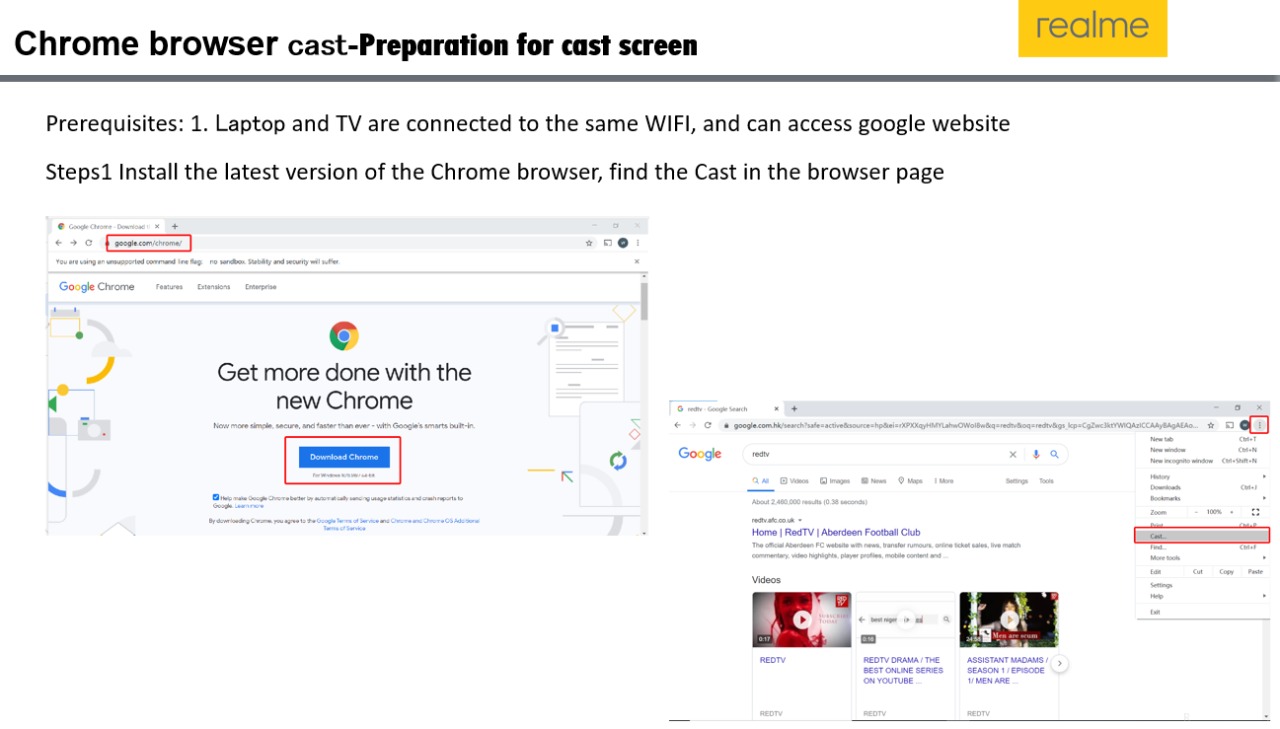Bookmark the Google Chrome download page with star
1280x729 pixels.
pos(589,243)
